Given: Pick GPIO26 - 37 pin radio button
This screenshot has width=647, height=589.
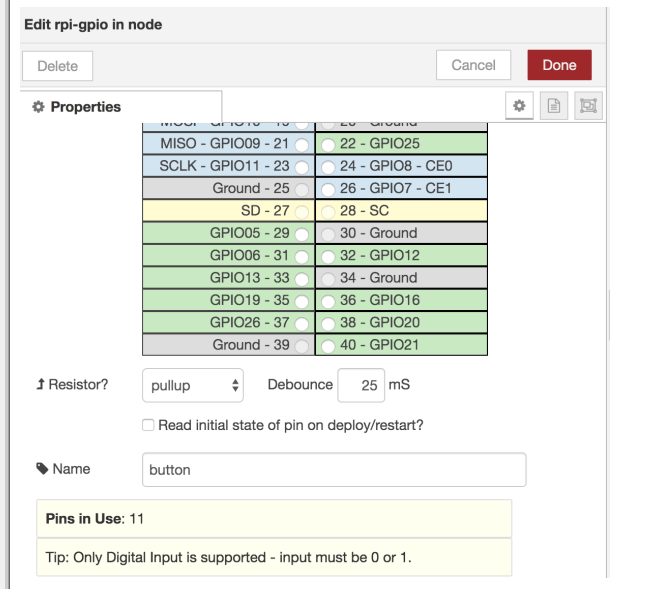Looking at the screenshot, I should point(301,323).
